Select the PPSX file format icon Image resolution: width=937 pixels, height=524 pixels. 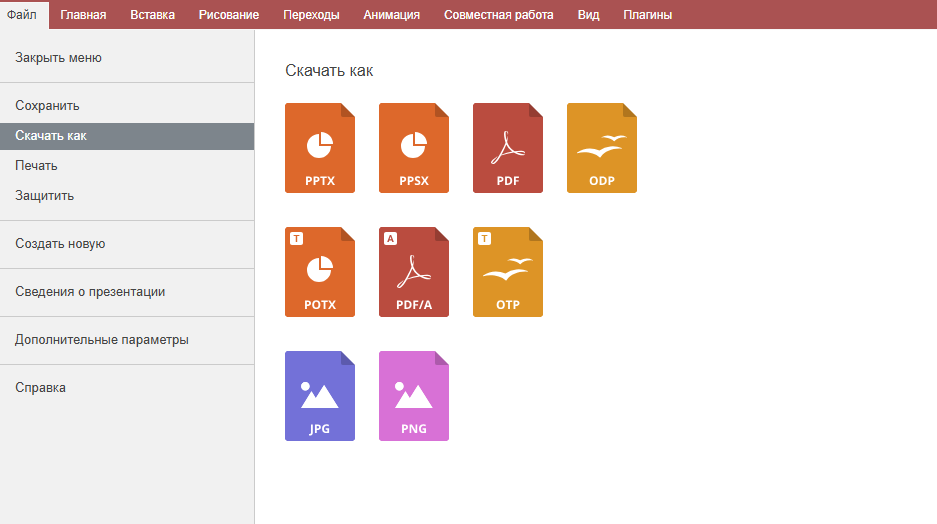click(414, 148)
